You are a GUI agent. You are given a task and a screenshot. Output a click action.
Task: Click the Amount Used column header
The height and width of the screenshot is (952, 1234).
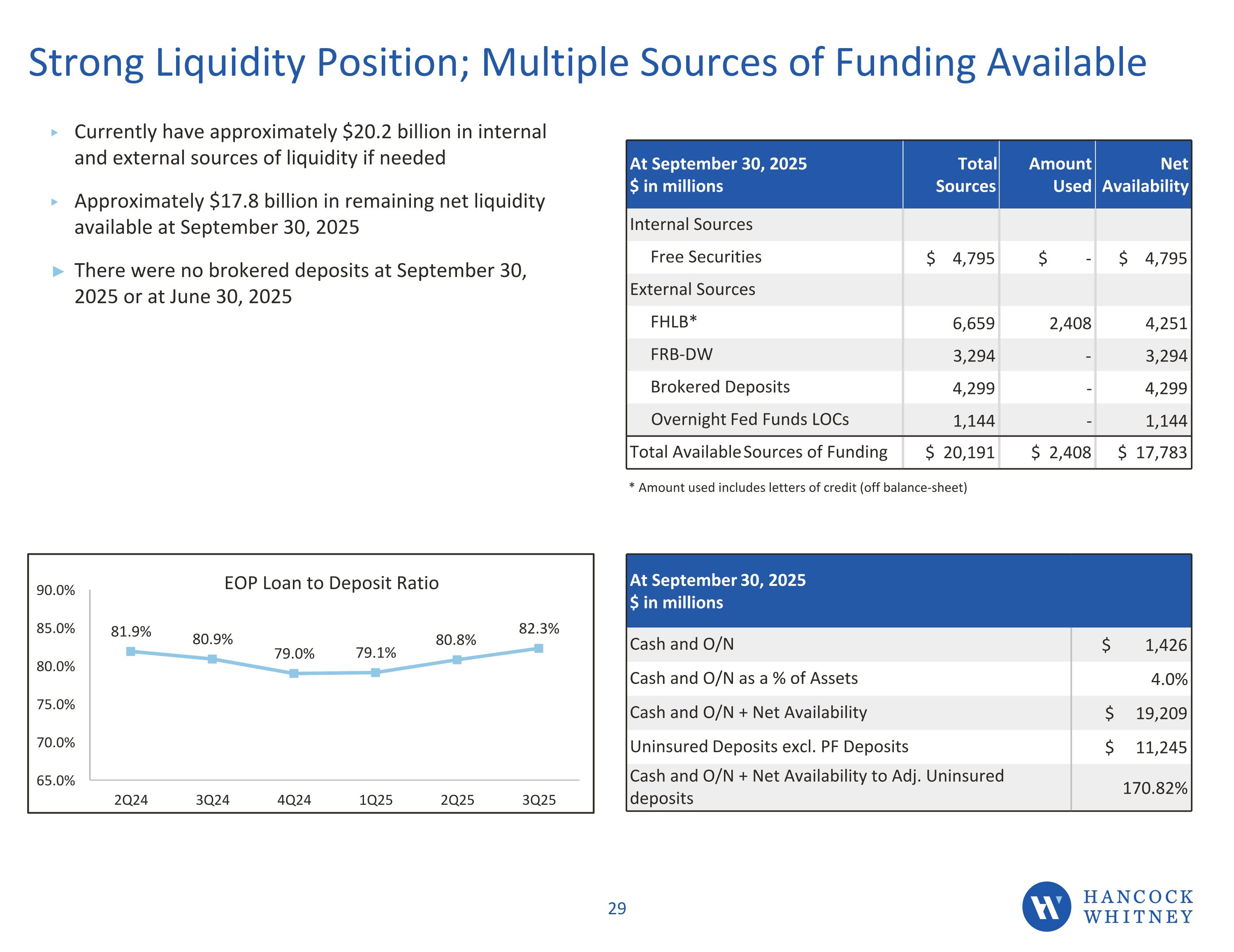pos(1060,175)
